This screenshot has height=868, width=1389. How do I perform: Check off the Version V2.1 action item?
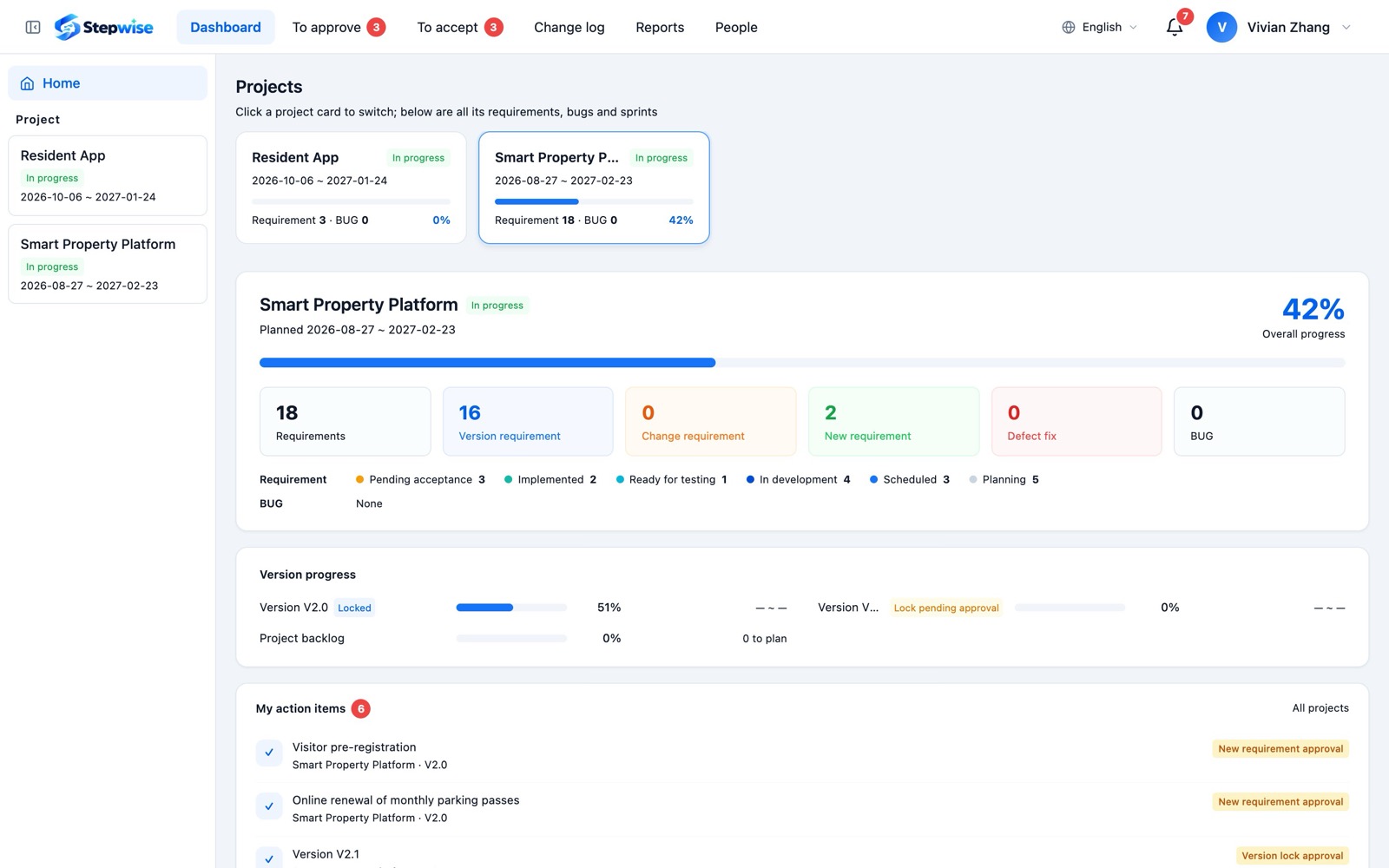(269, 858)
